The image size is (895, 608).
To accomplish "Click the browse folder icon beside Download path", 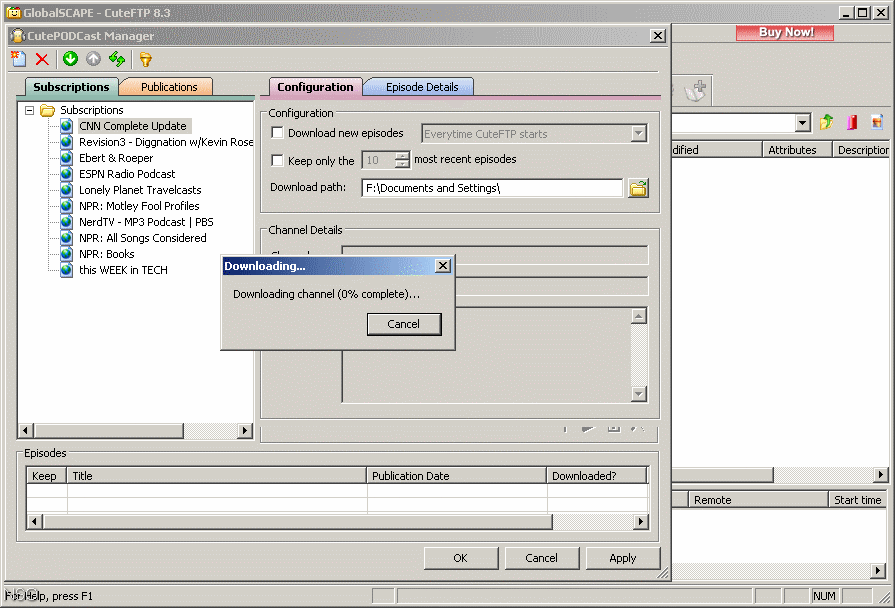I will click(638, 188).
